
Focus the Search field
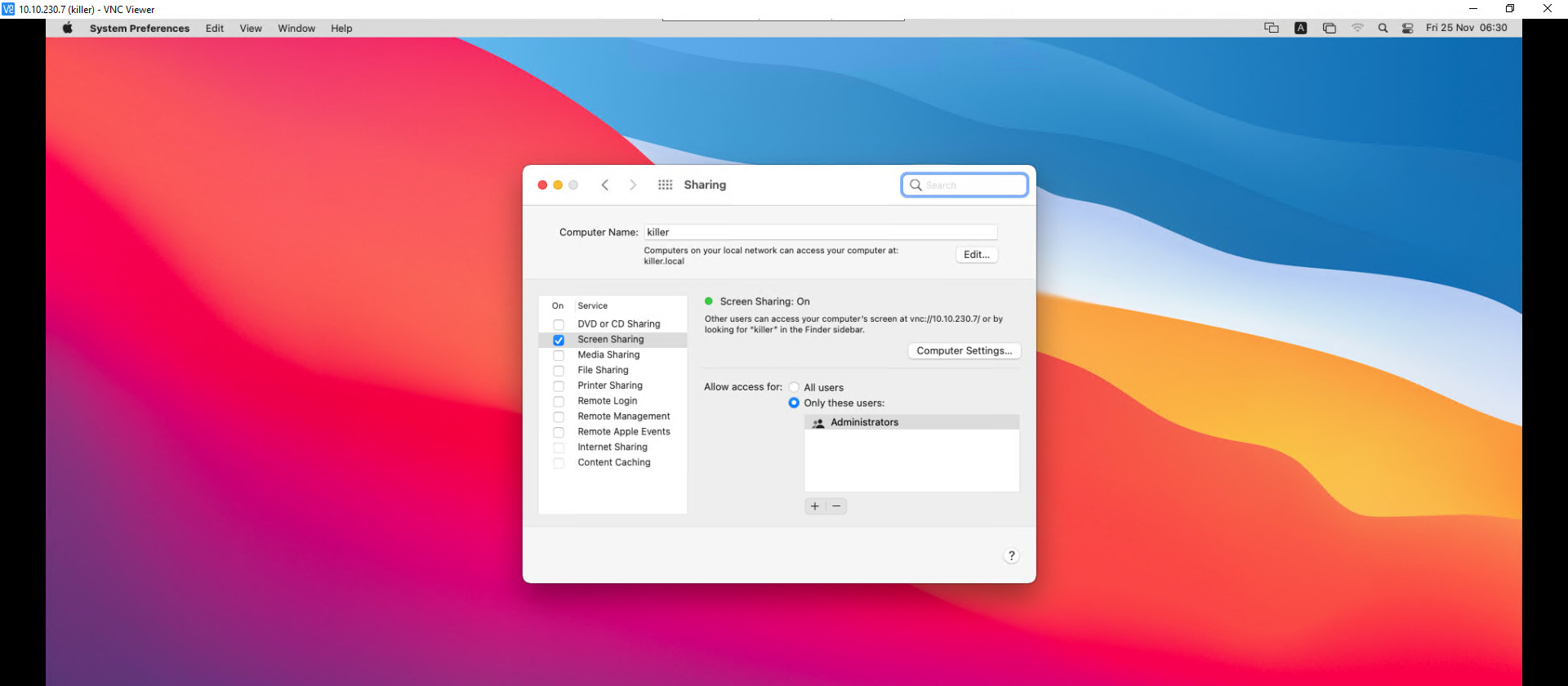(x=964, y=185)
